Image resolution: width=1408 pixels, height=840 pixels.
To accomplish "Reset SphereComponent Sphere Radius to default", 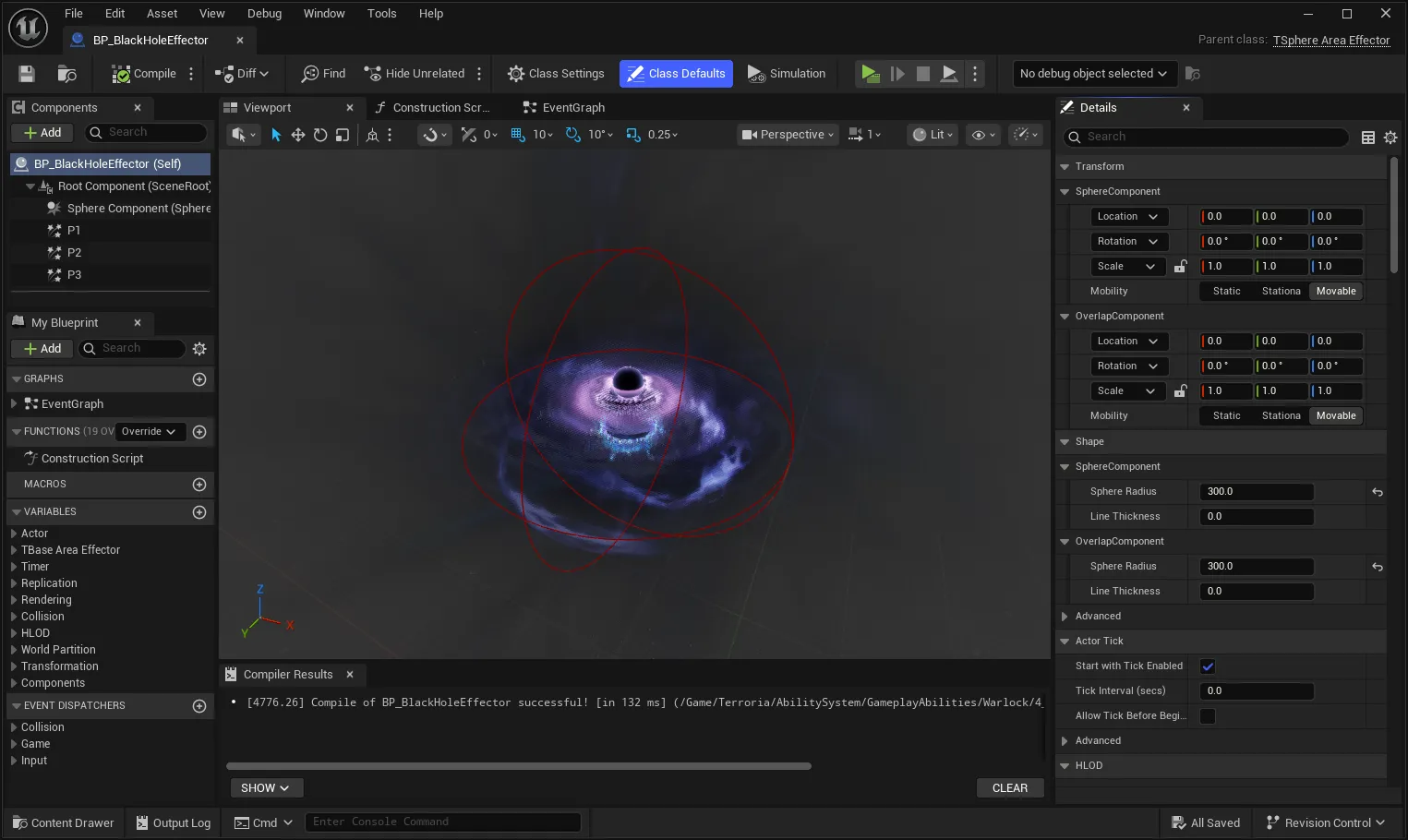I will point(1378,492).
